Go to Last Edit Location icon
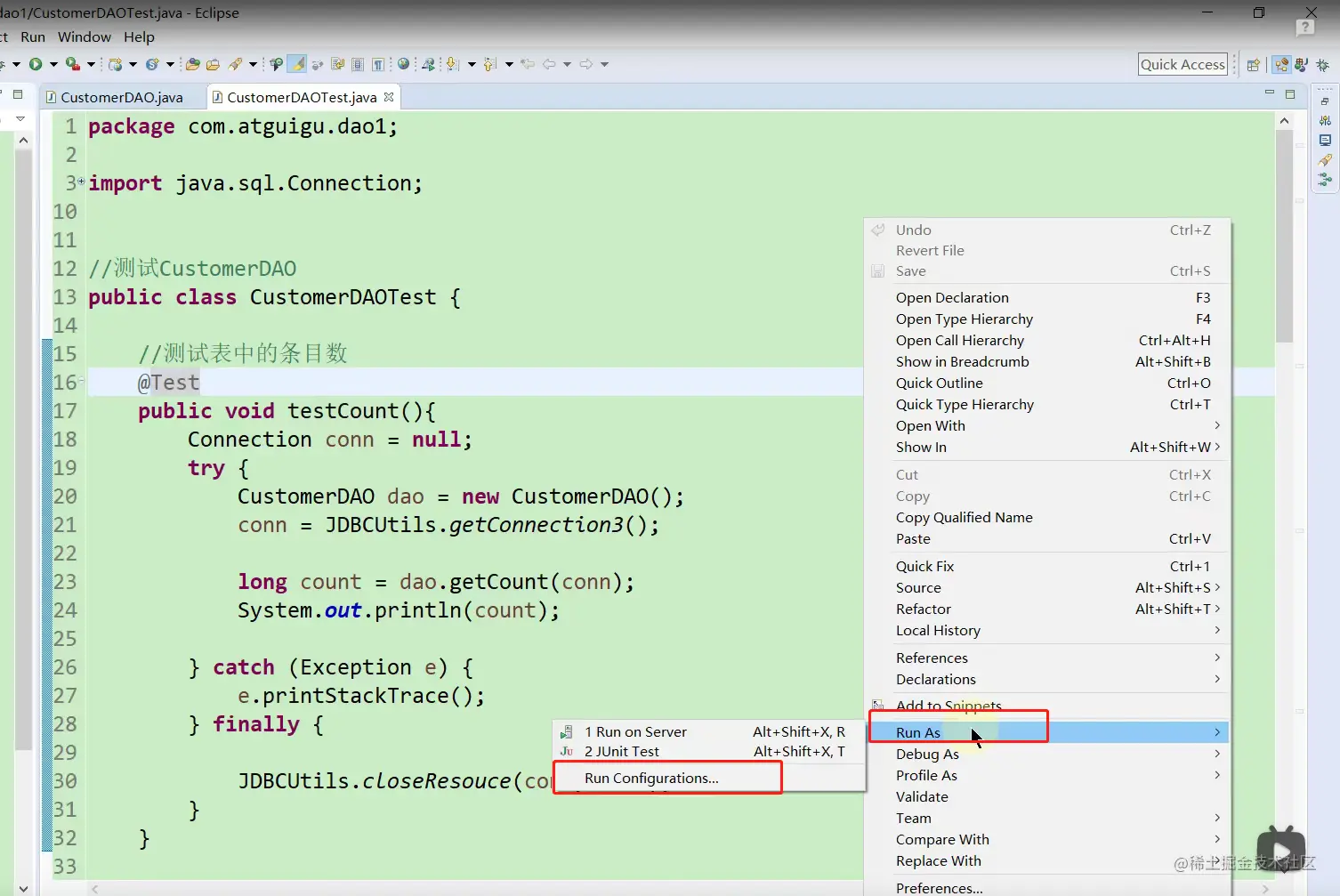1340x896 pixels. coord(528,64)
